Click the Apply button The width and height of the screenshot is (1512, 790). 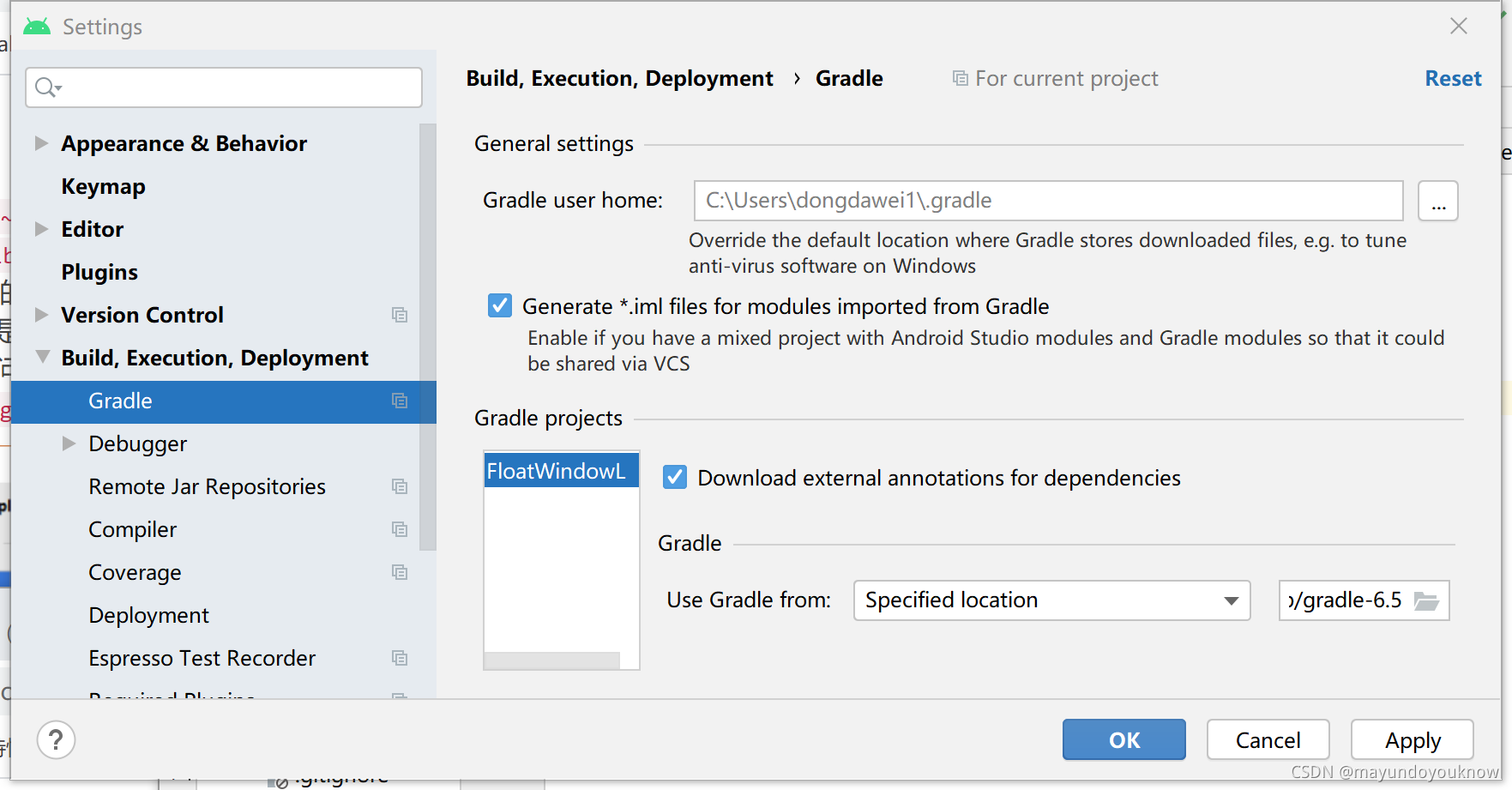1413,739
